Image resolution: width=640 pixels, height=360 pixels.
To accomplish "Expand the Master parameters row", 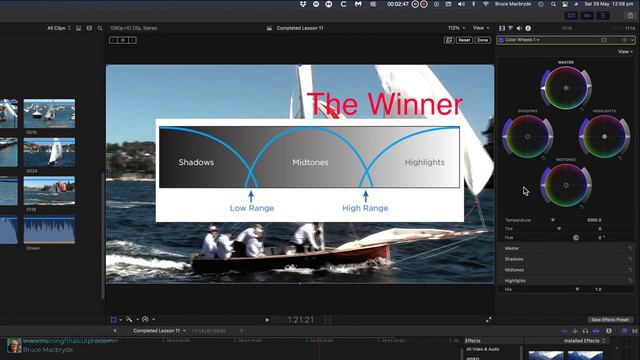I will pyautogui.click(x=566, y=248).
